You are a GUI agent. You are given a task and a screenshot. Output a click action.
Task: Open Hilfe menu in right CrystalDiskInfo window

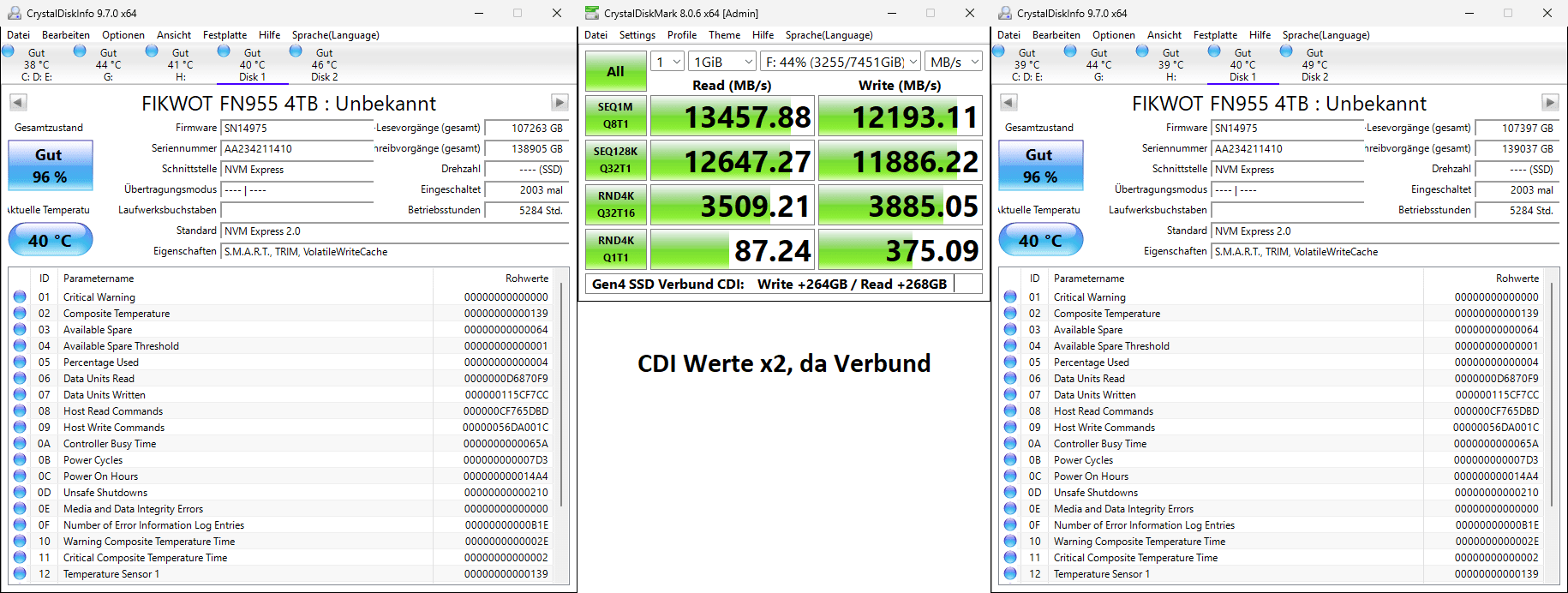[x=1260, y=35]
